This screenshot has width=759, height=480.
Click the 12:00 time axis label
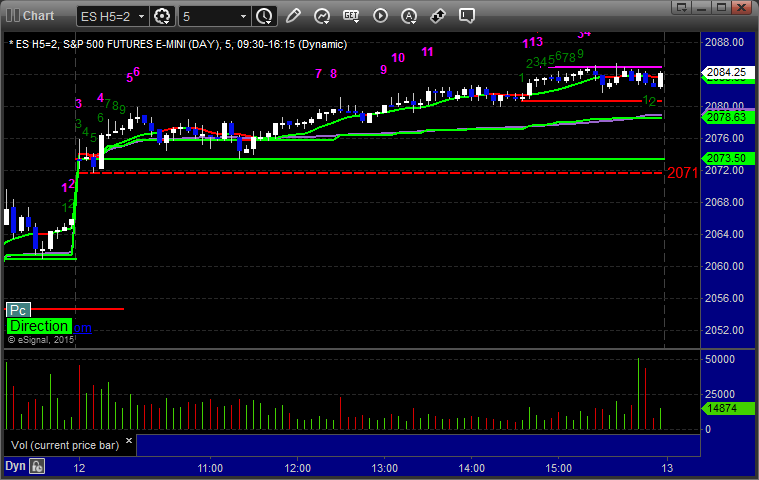pyautogui.click(x=297, y=468)
